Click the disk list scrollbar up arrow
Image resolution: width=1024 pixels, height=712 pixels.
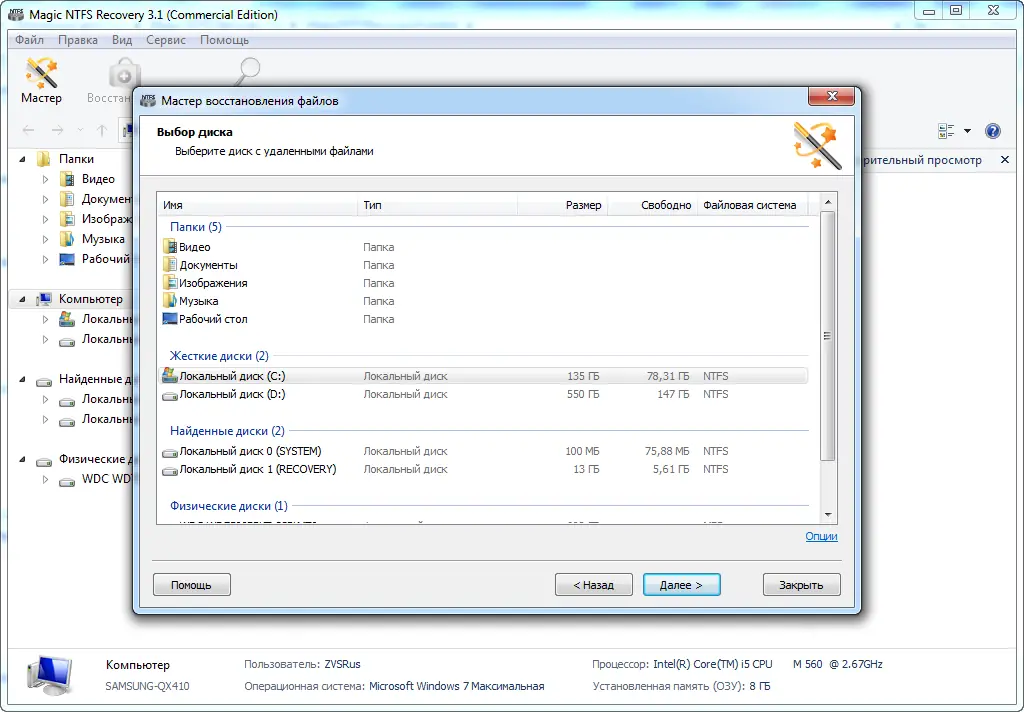(x=827, y=202)
